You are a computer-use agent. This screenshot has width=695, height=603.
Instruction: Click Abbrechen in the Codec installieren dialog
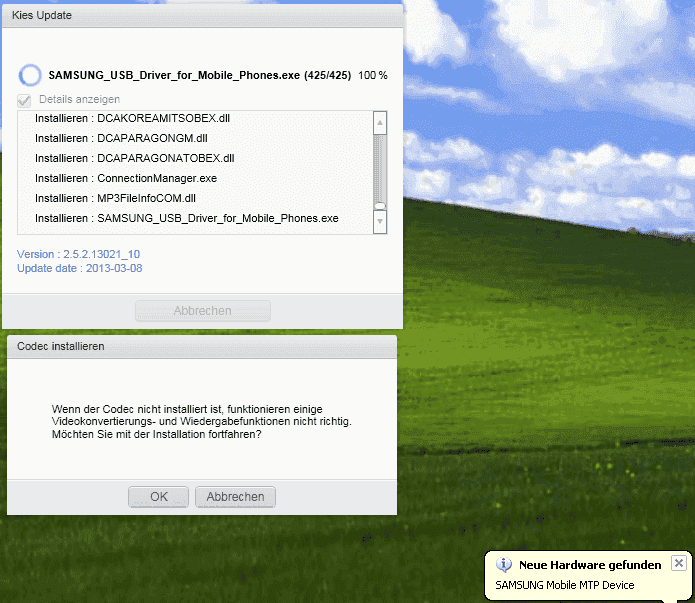click(235, 497)
